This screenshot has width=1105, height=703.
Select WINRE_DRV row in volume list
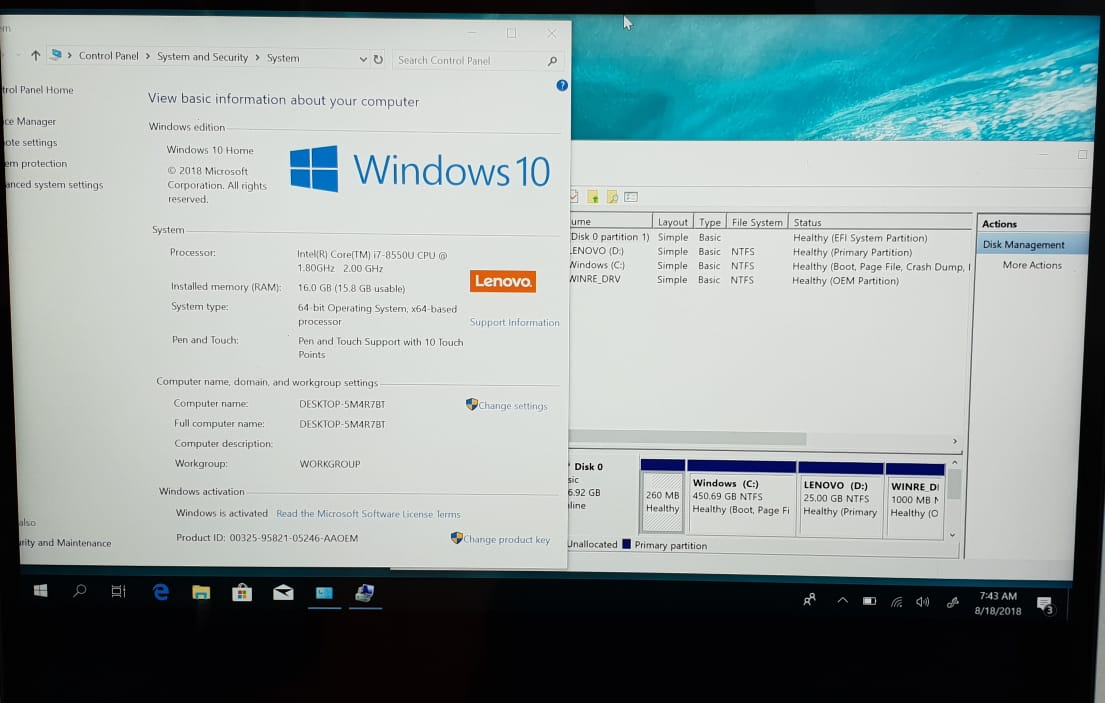770,280
